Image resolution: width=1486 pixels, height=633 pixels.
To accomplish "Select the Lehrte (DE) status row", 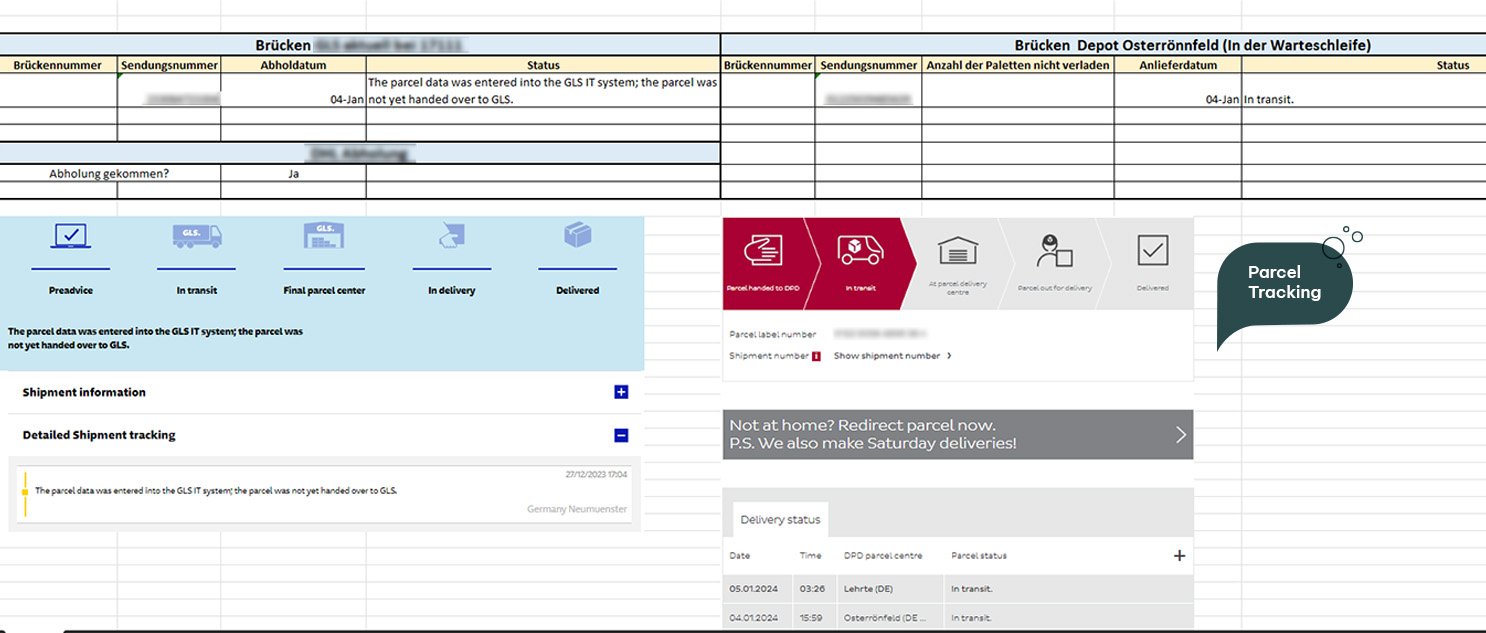I will 957,589.
